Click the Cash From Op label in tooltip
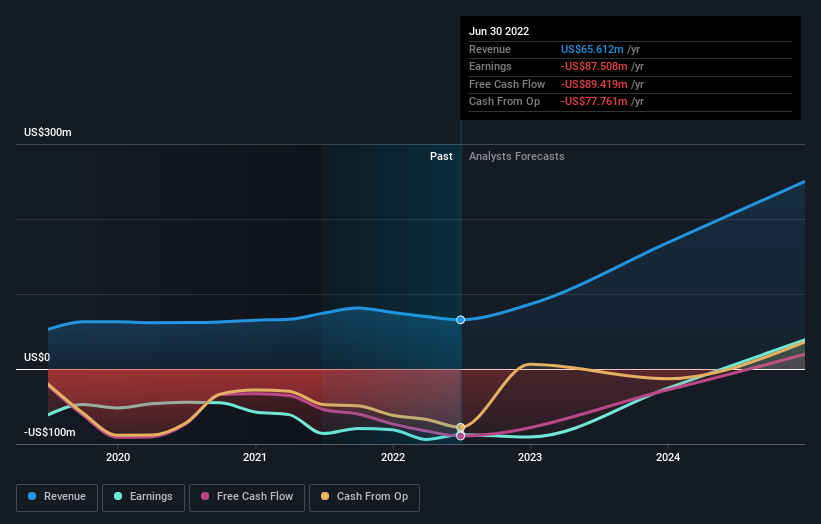The image size is (821, 524). point(504,102)
